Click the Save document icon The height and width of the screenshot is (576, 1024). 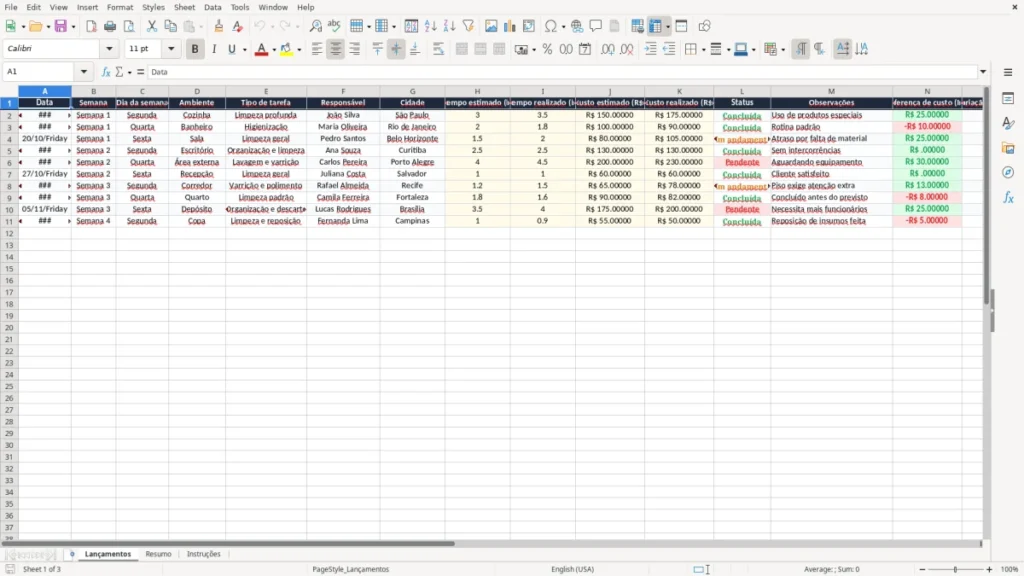pyautogui.click(x=61, y=26)
